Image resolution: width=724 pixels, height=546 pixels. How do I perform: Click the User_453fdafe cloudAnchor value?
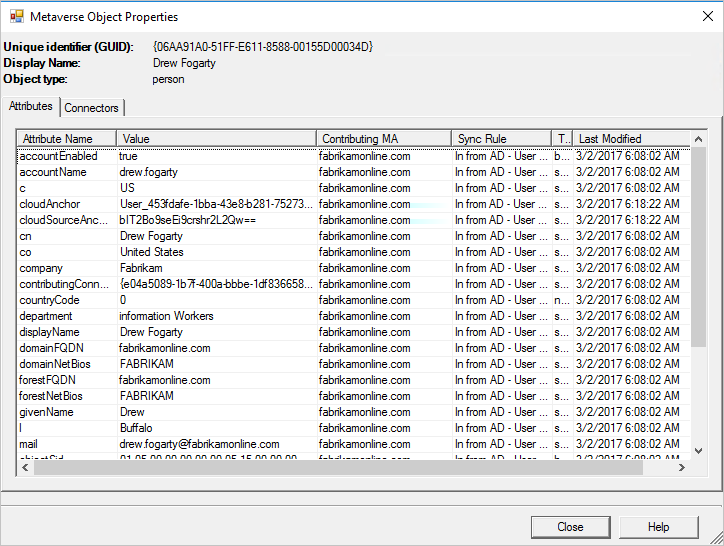pyautogui.click(x=216, y=204)
